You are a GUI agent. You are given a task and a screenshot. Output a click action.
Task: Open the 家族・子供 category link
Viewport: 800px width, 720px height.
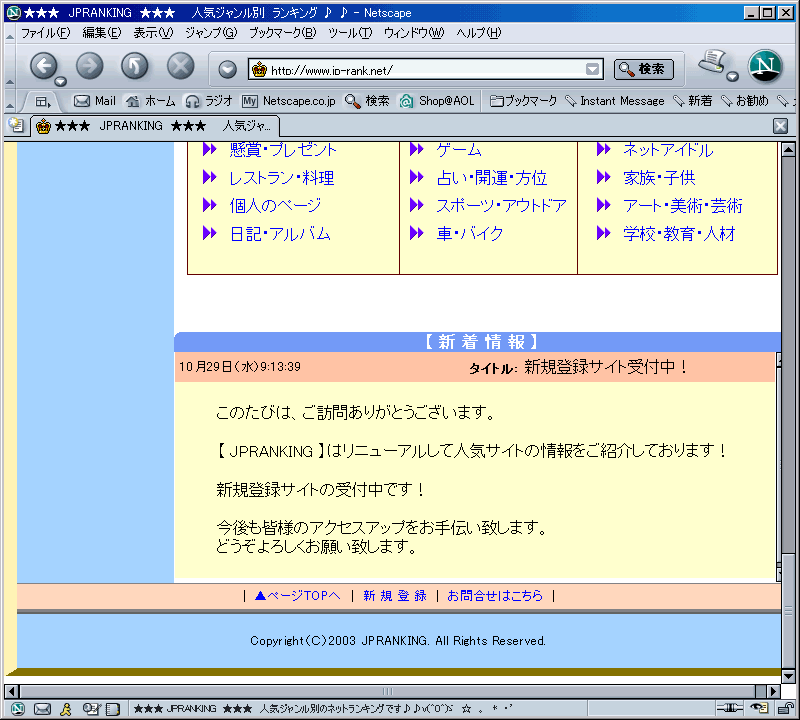(659, 178)
